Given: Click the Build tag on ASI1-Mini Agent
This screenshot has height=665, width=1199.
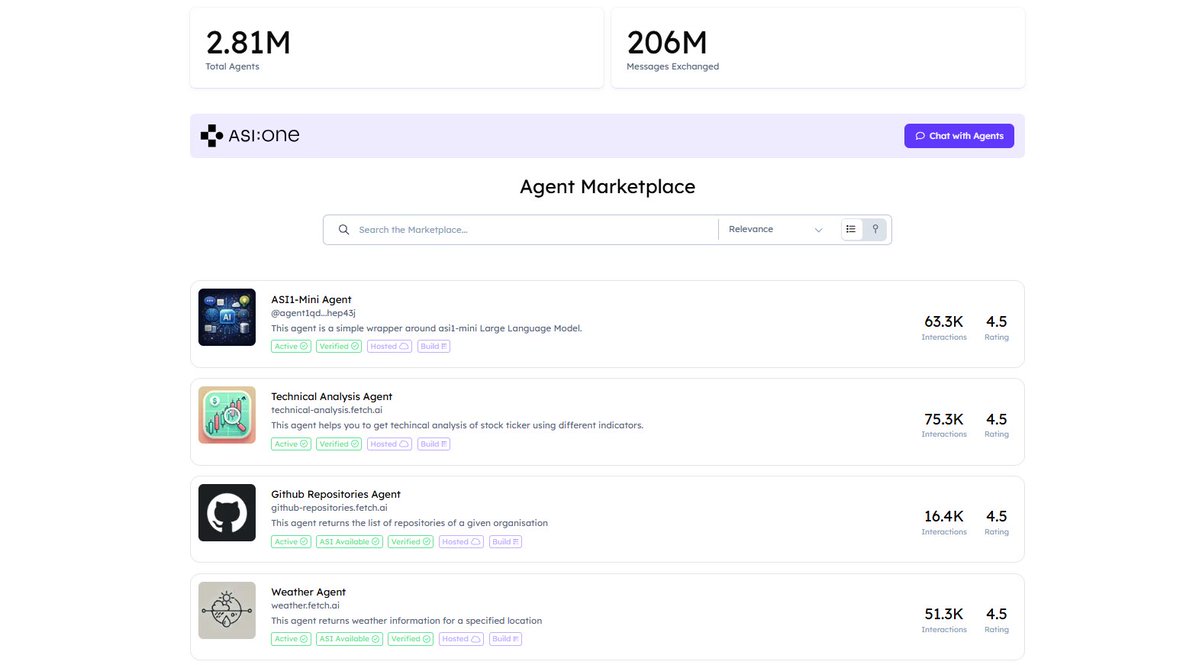Looking at the screenshot, I should click(x=434, y=346).
